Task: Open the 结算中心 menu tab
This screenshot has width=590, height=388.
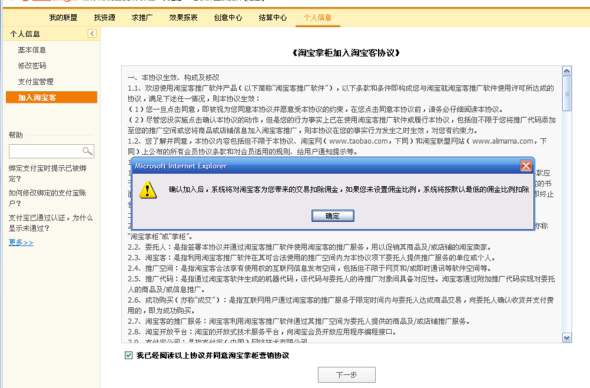Action: coord(273,18)
